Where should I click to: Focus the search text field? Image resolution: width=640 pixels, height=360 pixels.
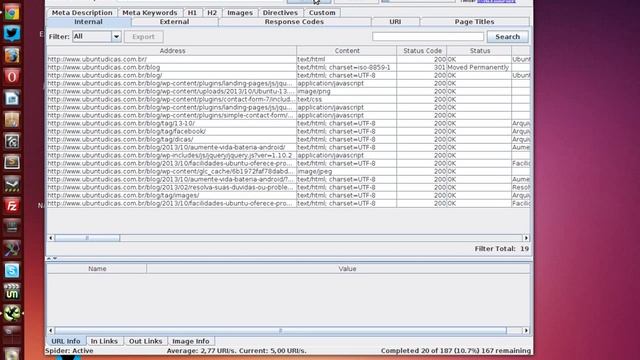[428, 37]
